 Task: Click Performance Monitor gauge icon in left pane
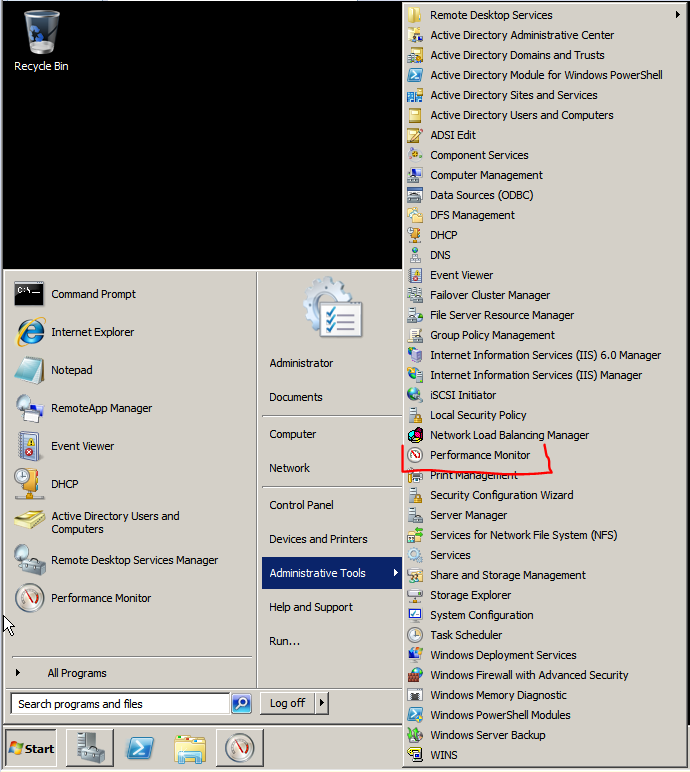click(x=30, y=598)
